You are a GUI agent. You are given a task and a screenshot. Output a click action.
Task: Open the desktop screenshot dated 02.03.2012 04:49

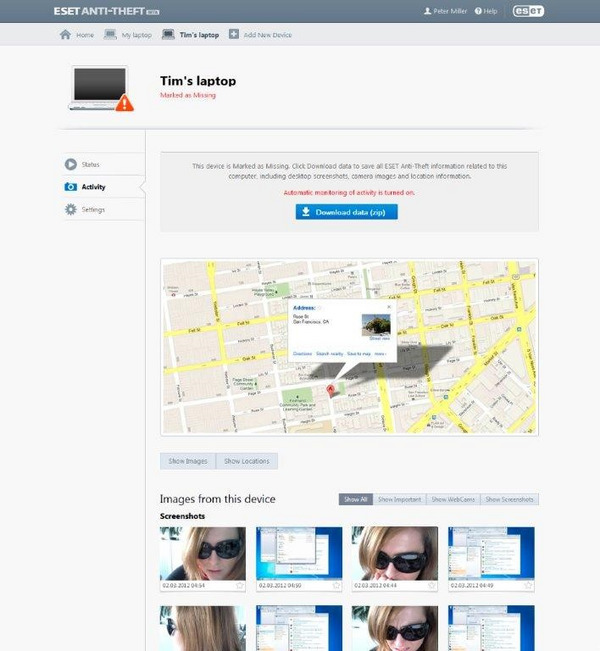tap(491, 553)
